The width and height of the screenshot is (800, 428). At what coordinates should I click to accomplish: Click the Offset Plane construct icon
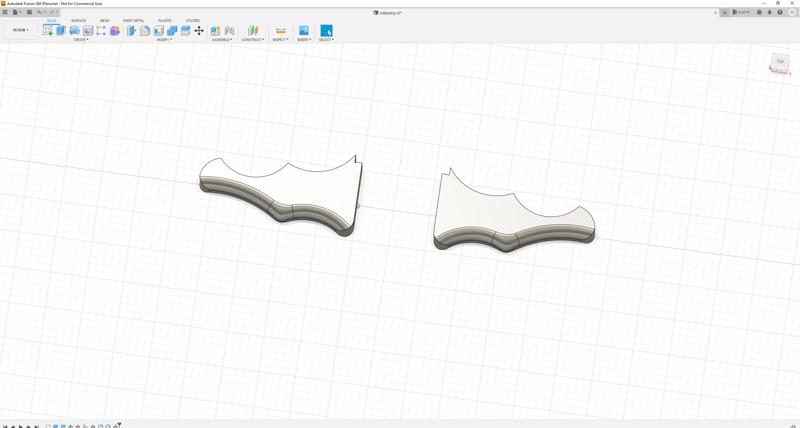[x=253, y=31]
